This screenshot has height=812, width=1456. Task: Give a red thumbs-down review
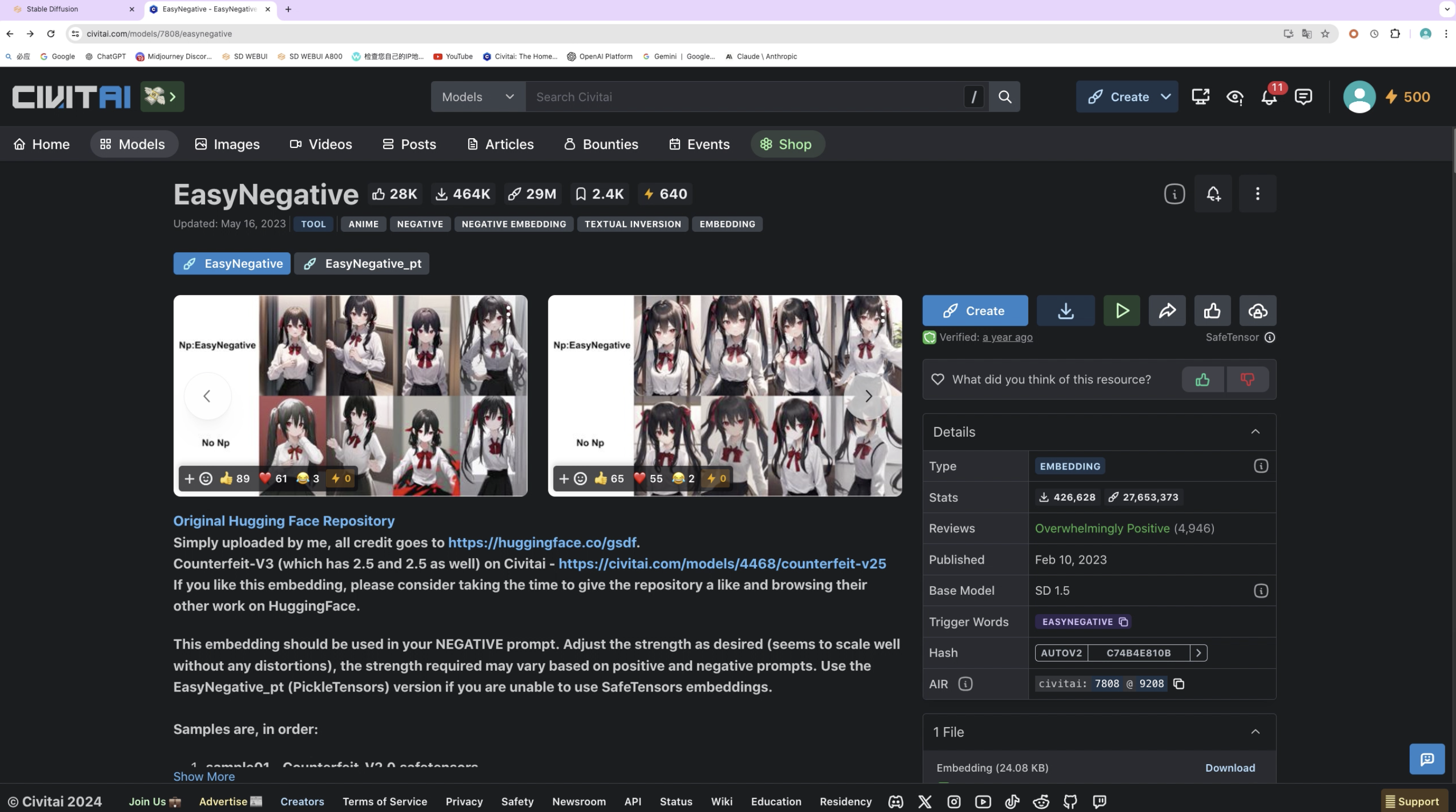[x=1247, y=379]
